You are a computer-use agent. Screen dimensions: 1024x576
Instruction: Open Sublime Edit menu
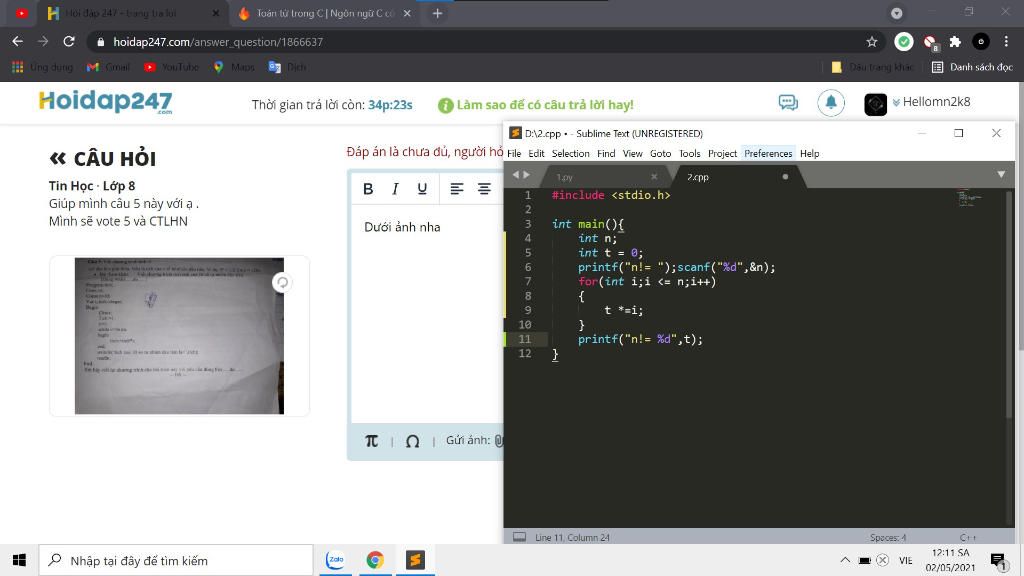click(536, 153)
